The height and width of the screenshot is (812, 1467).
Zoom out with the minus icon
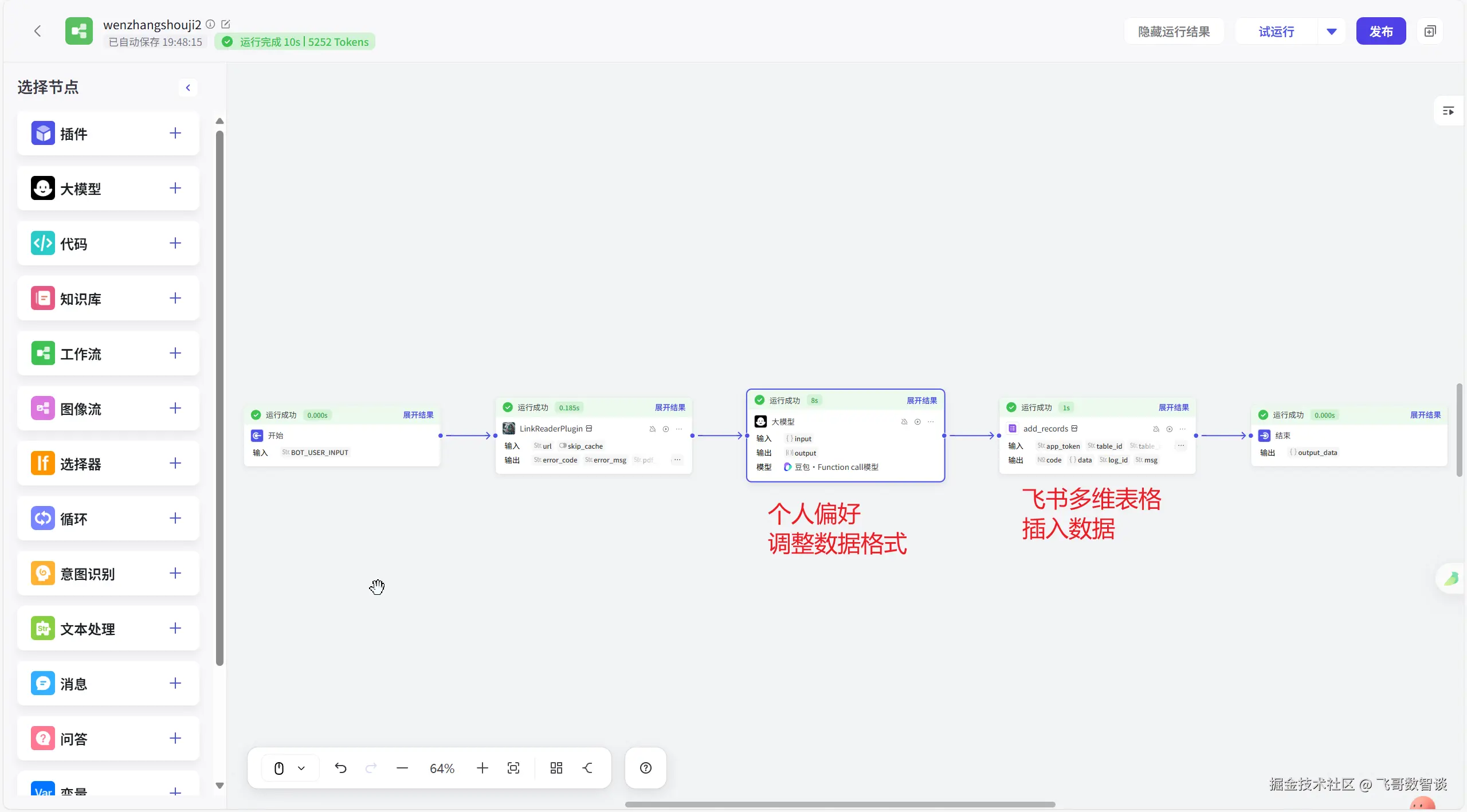coord(402,768)
